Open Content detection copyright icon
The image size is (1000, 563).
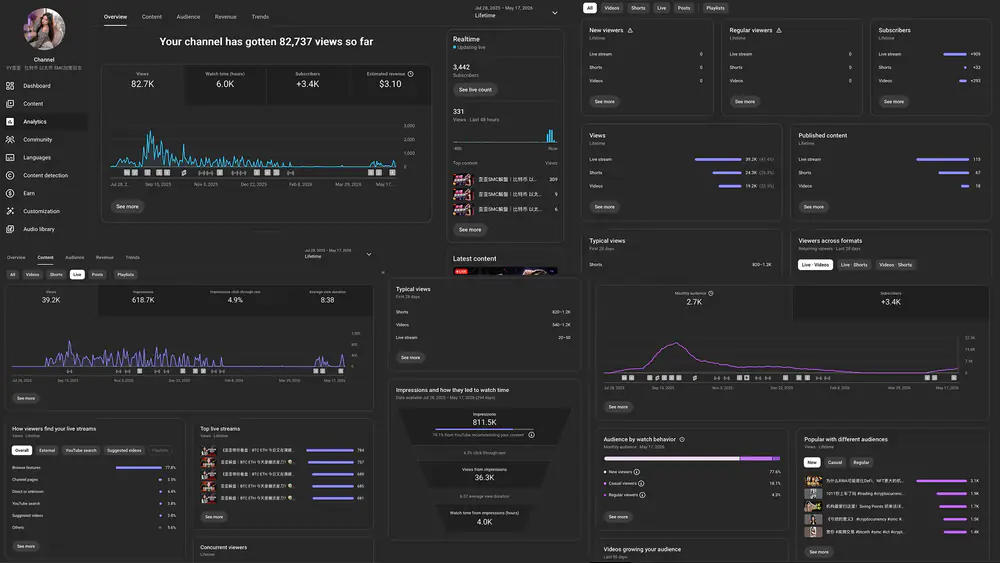[10, 175]
